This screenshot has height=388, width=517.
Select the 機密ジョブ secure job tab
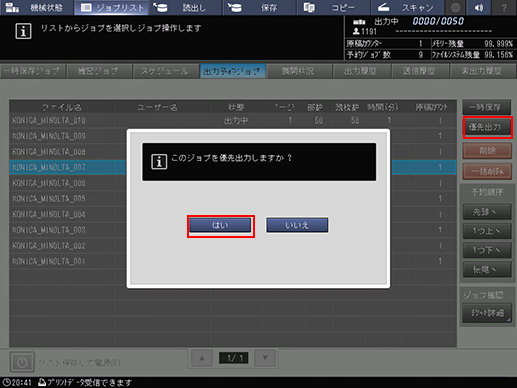(x=99, y=71)
